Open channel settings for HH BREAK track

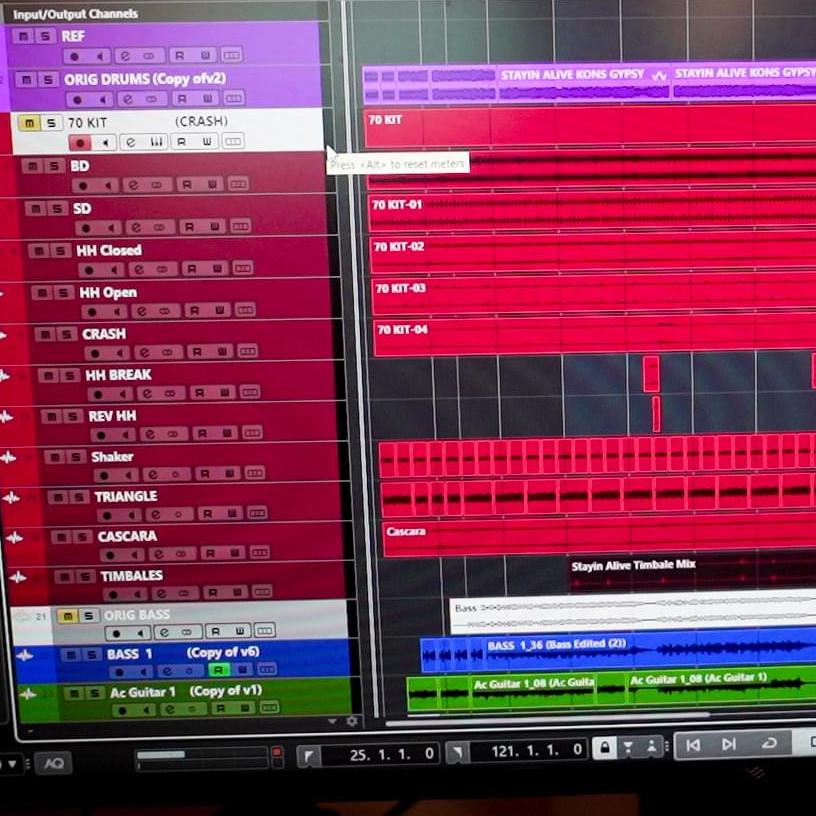147,393
